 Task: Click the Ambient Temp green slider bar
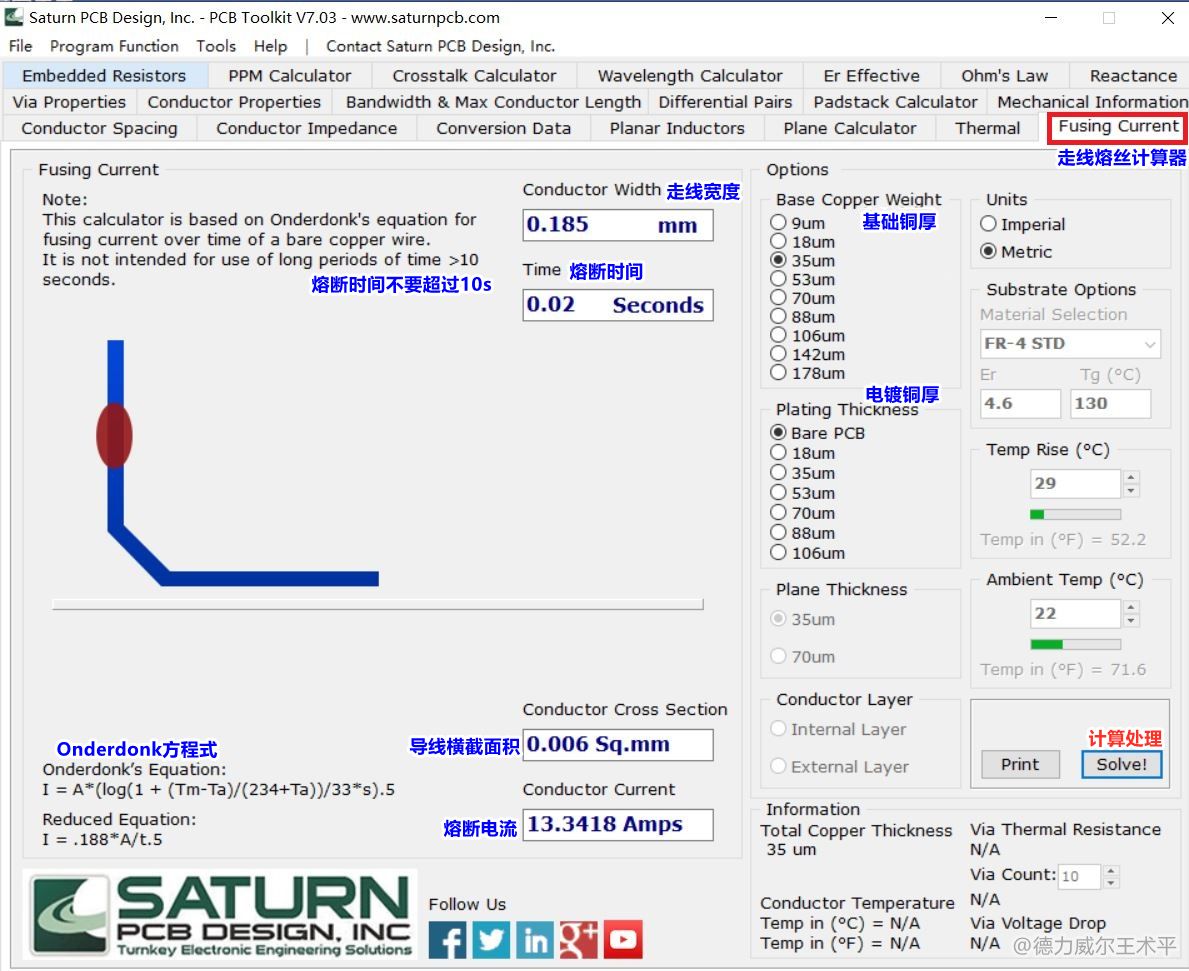tap(1075, 645)
